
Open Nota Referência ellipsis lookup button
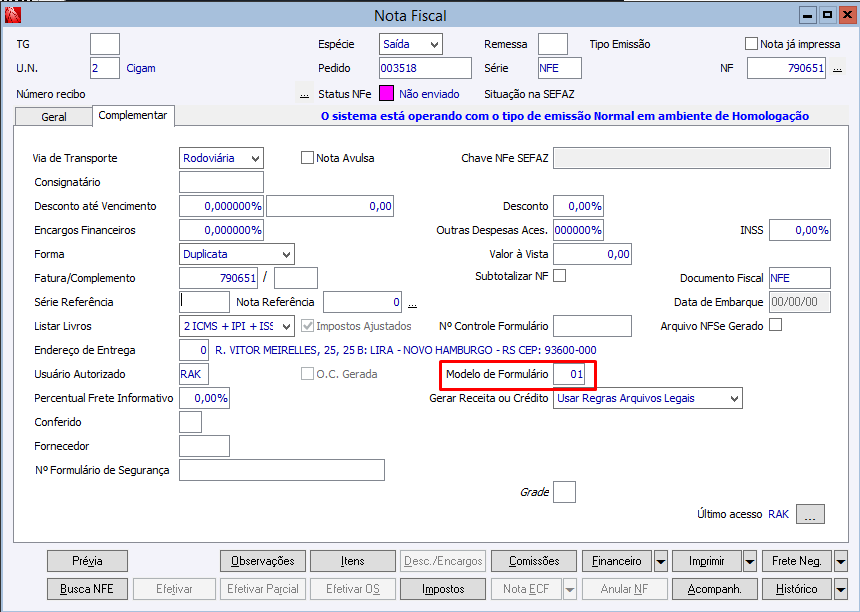pyautogui.click(x=412, y=302)
